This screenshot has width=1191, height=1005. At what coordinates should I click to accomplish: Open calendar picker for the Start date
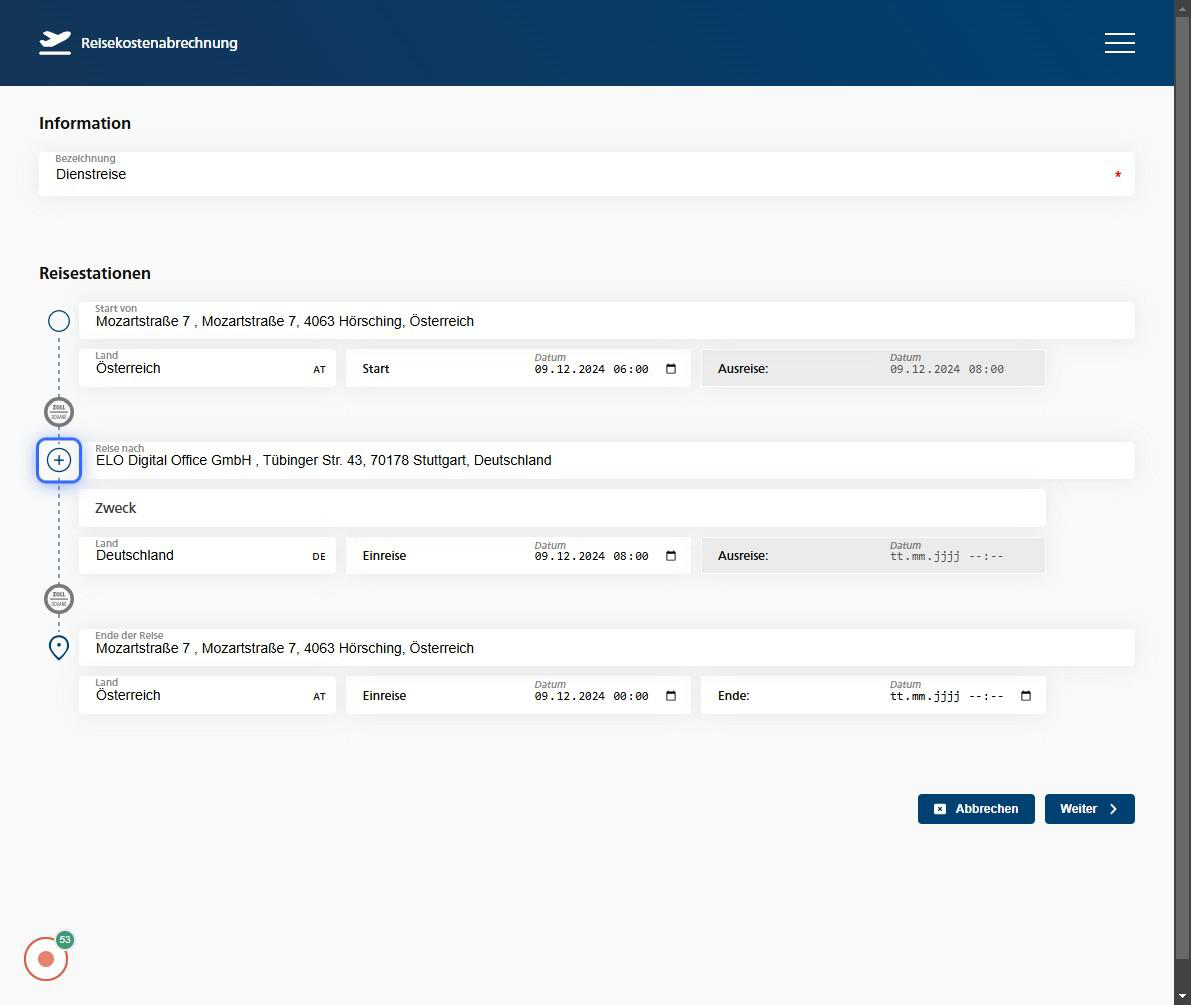(x=671, y=369)
